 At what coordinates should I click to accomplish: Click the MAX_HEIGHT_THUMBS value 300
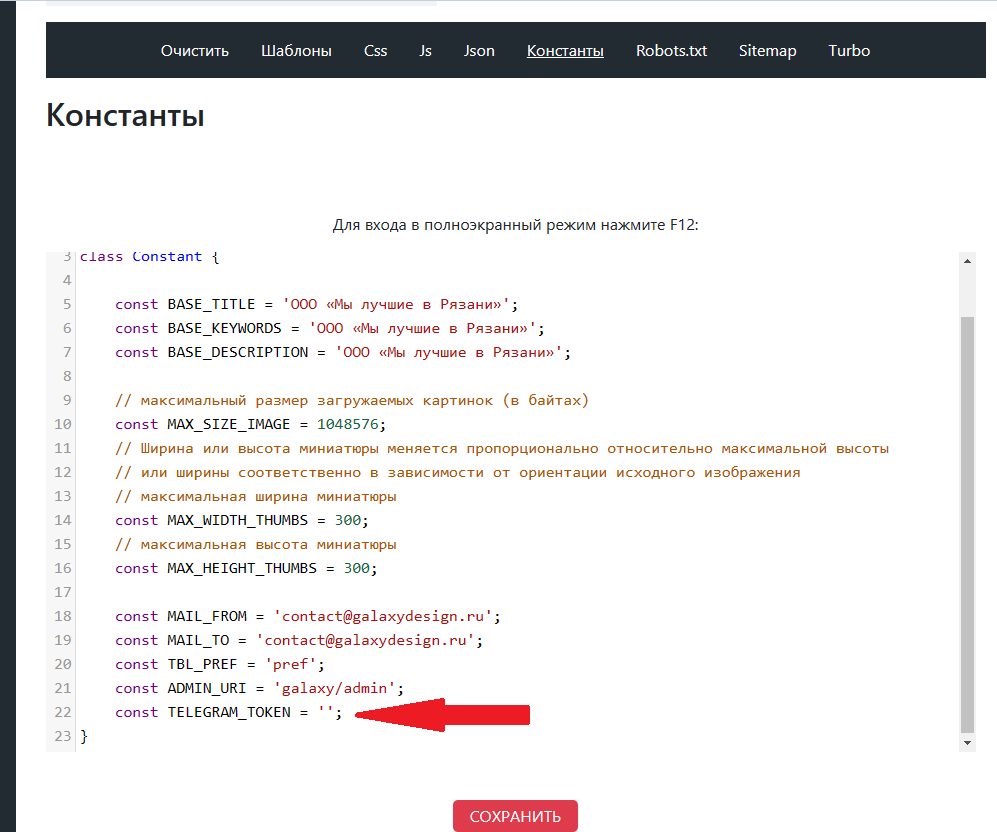357,568
